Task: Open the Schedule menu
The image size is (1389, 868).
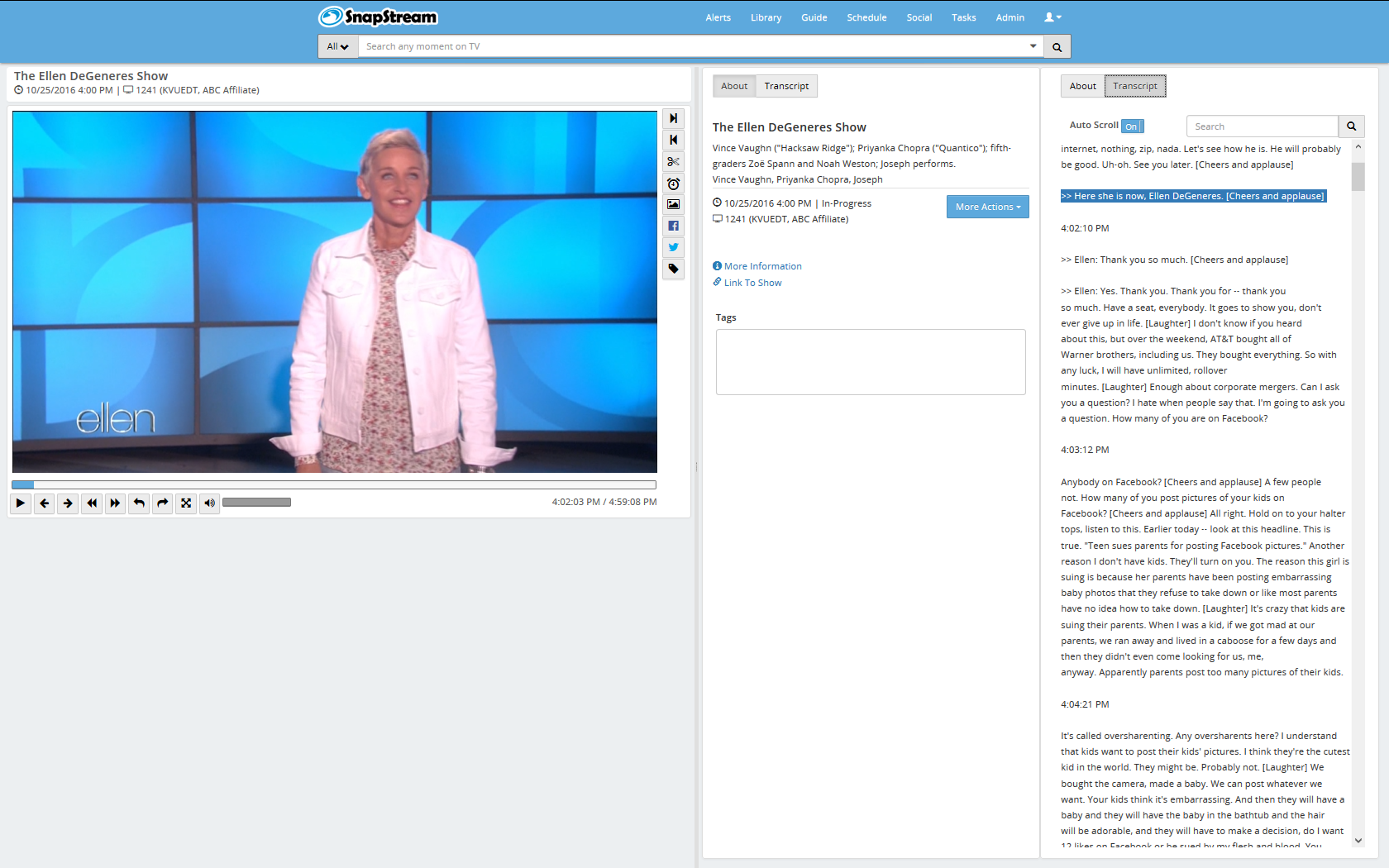Action: point(866,17)
